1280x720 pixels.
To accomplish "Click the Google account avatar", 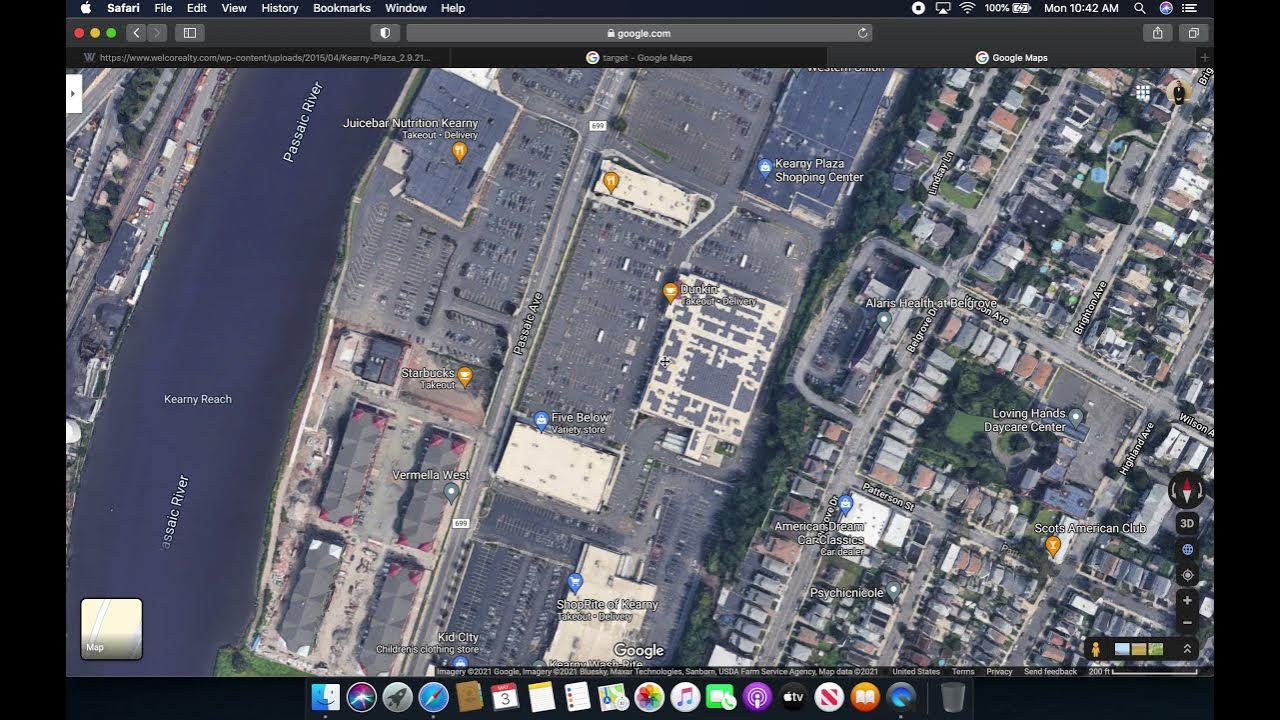I will pos(1178,93).
